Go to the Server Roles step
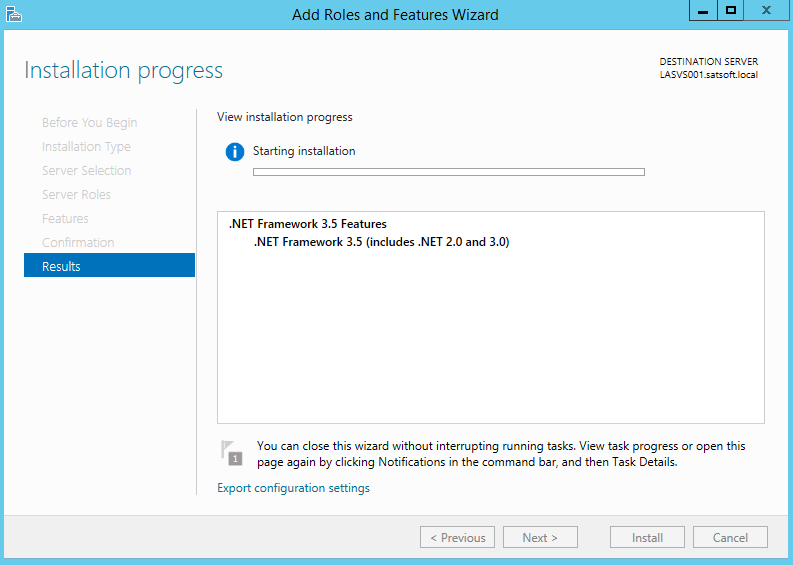The width and height of the screenshot is (793, 565). (76, 195)
